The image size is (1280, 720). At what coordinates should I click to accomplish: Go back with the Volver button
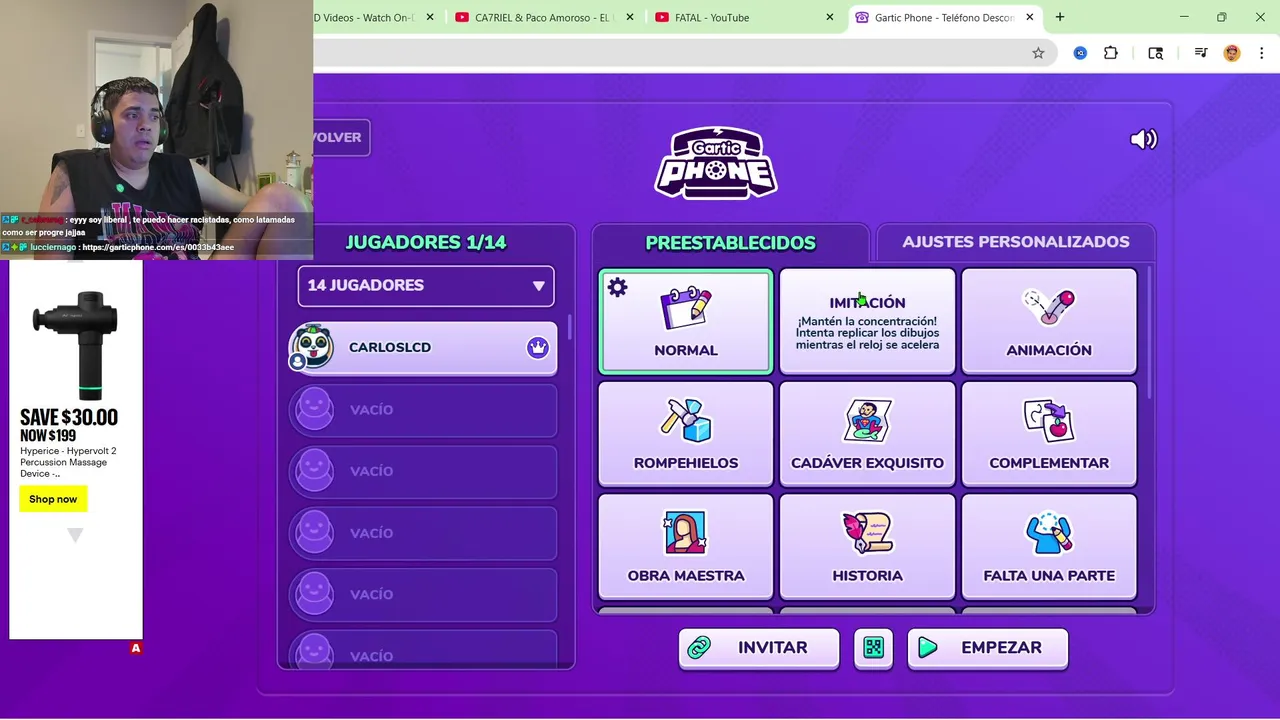click(x=341, y=137)
